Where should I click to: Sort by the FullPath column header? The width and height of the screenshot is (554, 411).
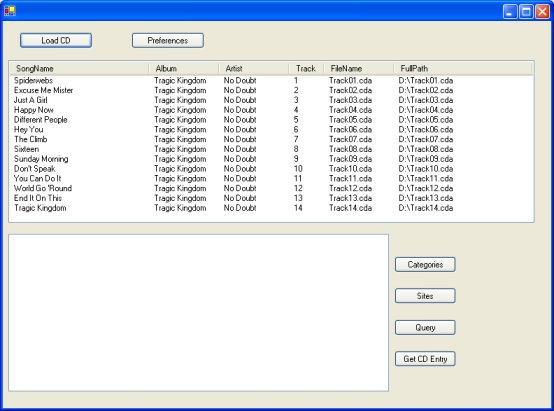[x=462, y=69]
